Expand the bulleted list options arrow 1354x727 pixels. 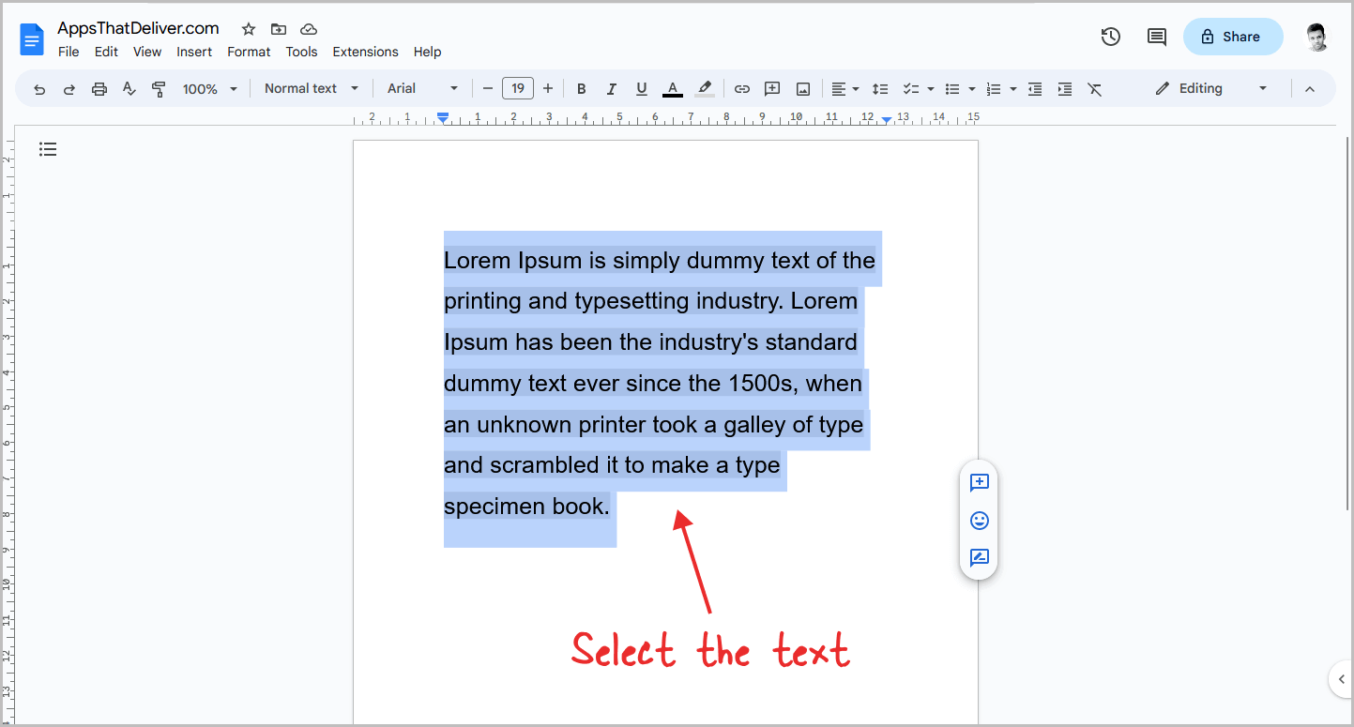972,89
